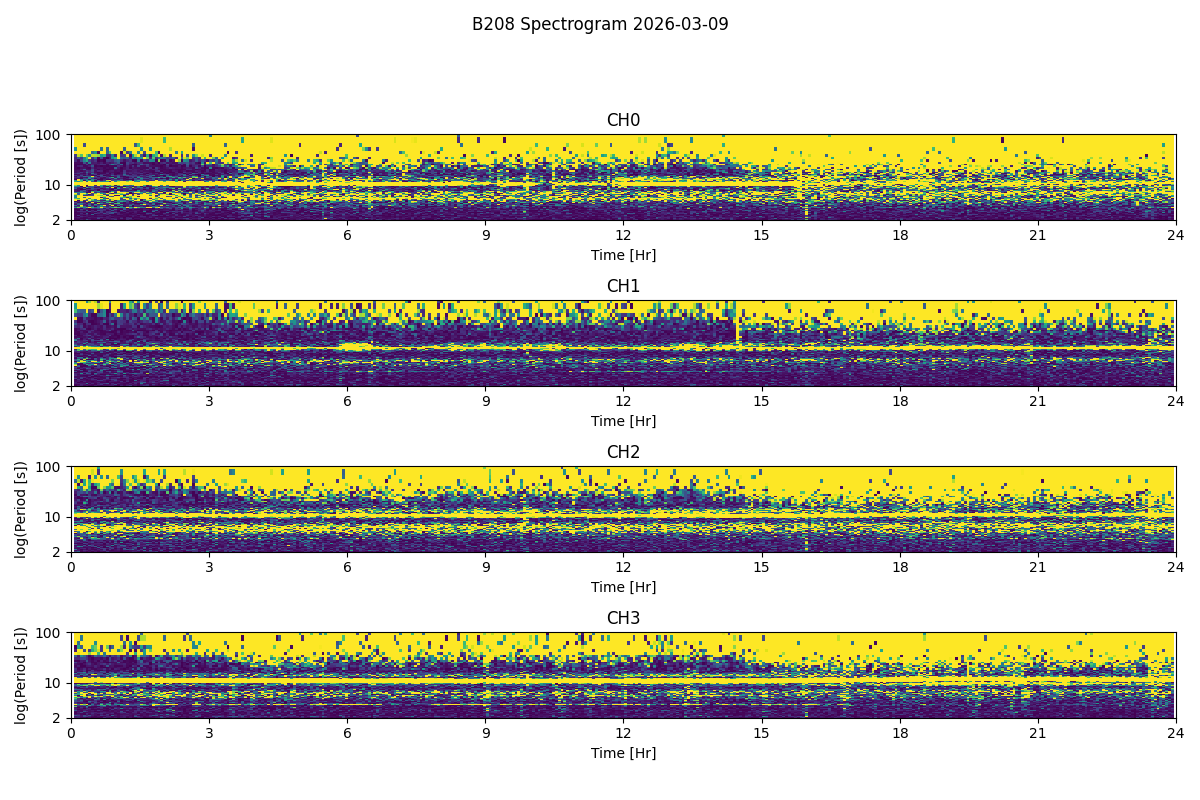This screenshot has width=1200, height=800.
Task: Click the CH1 subplot title
Action: click(x=623, y=287)
